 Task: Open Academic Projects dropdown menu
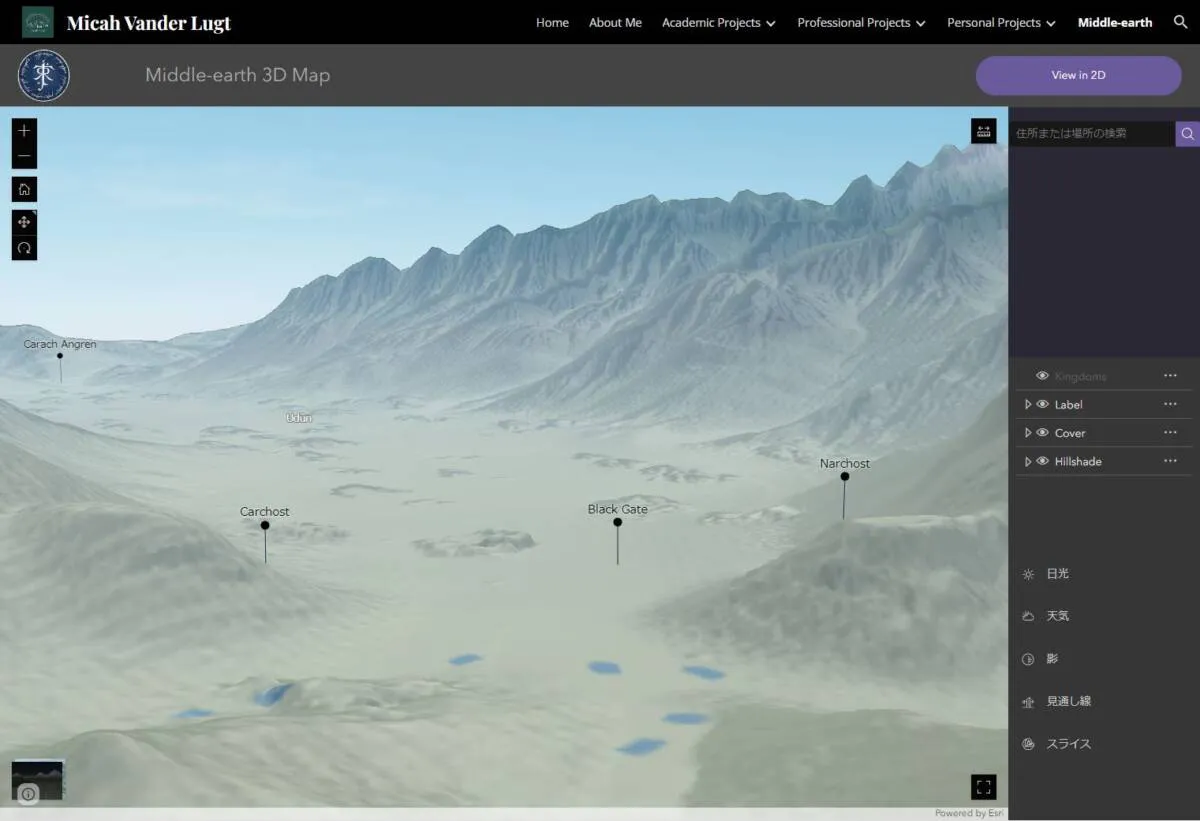[x=718, y=22]
